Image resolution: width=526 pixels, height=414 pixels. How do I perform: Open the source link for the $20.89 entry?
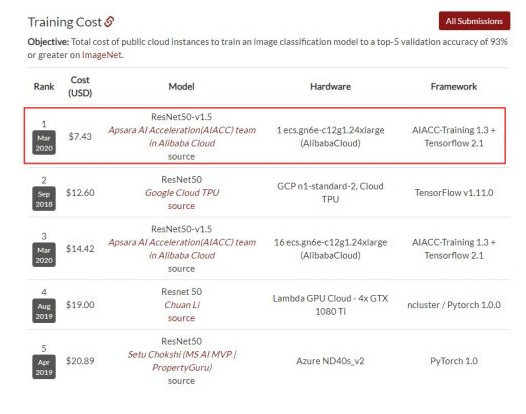coord(181,381)
